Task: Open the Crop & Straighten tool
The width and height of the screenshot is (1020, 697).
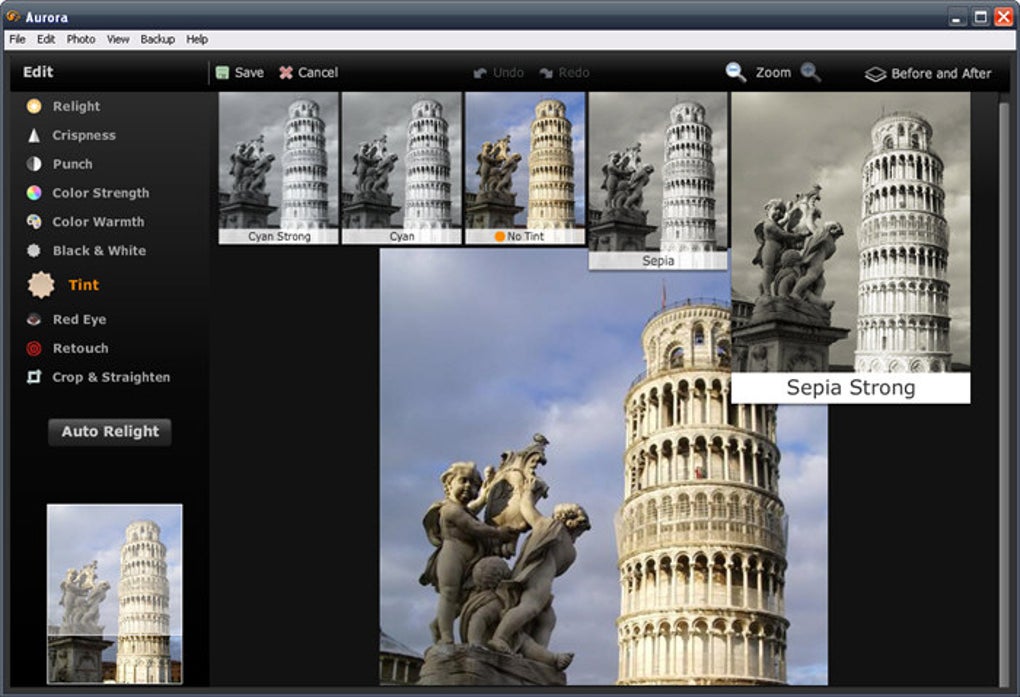Action: tap(110, 377)
